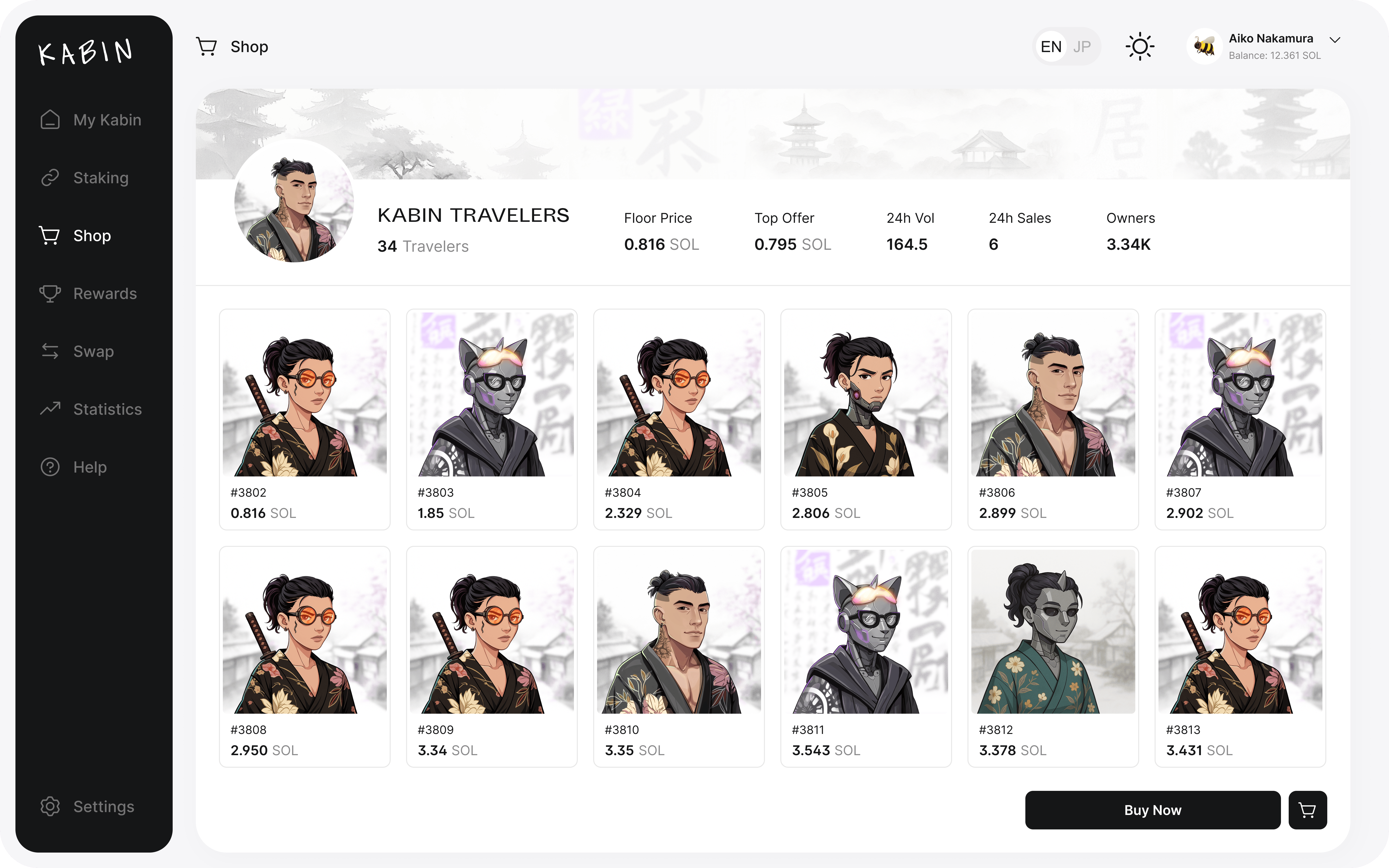Click the Help question mark icon
Image resolution: width=1389 pixels, height=868 pixels.
coord(50,467)
